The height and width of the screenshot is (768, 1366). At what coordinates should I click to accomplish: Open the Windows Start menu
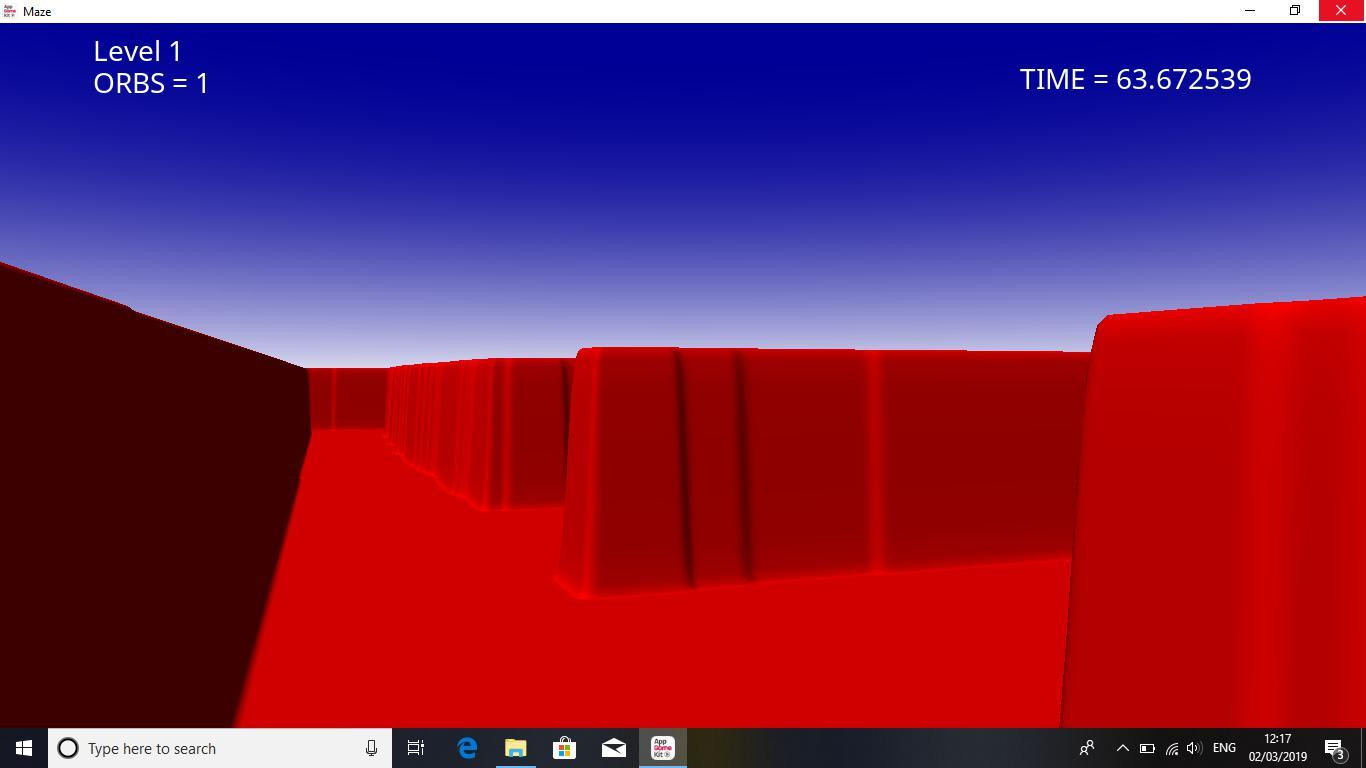(x=24, y=748)
